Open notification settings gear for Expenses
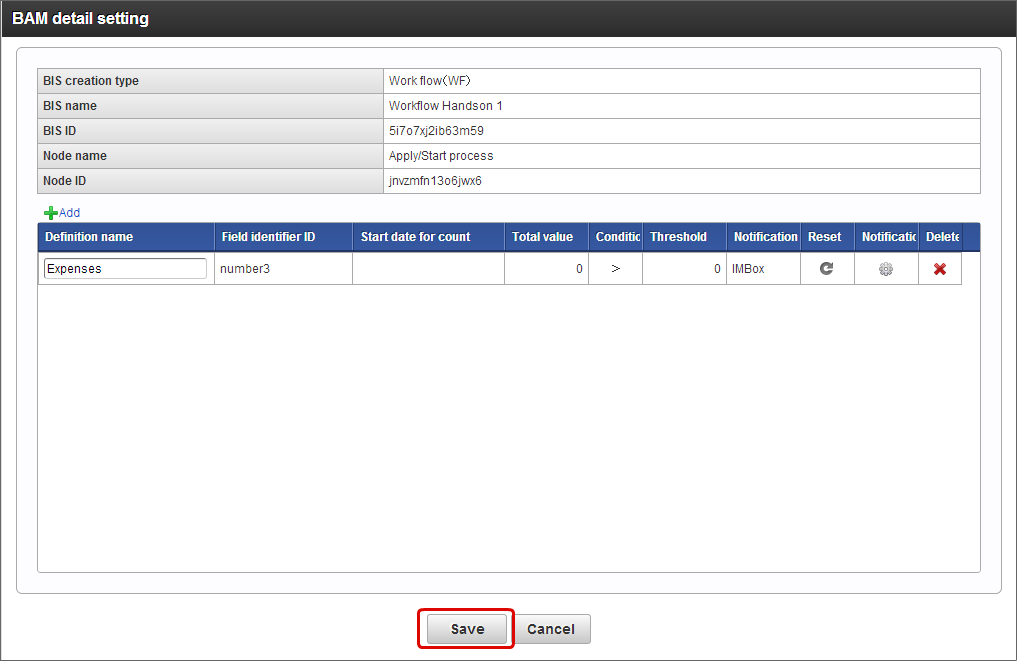Viewport: 1017px width, 661px height. pos(885,269)
